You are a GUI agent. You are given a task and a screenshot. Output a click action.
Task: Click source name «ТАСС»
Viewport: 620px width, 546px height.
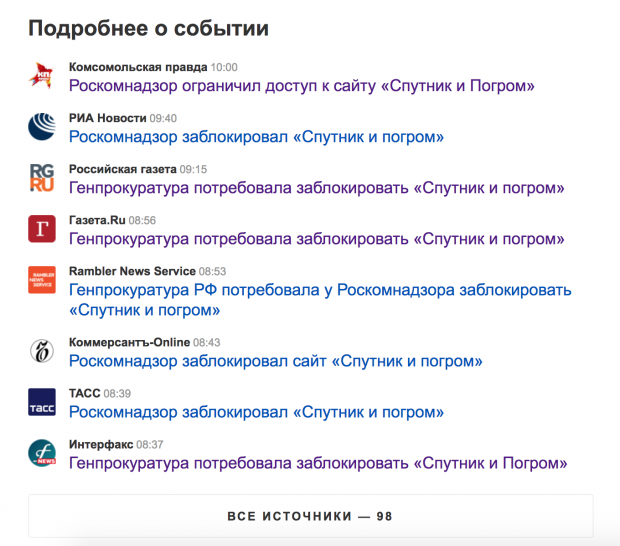(85, 393)
